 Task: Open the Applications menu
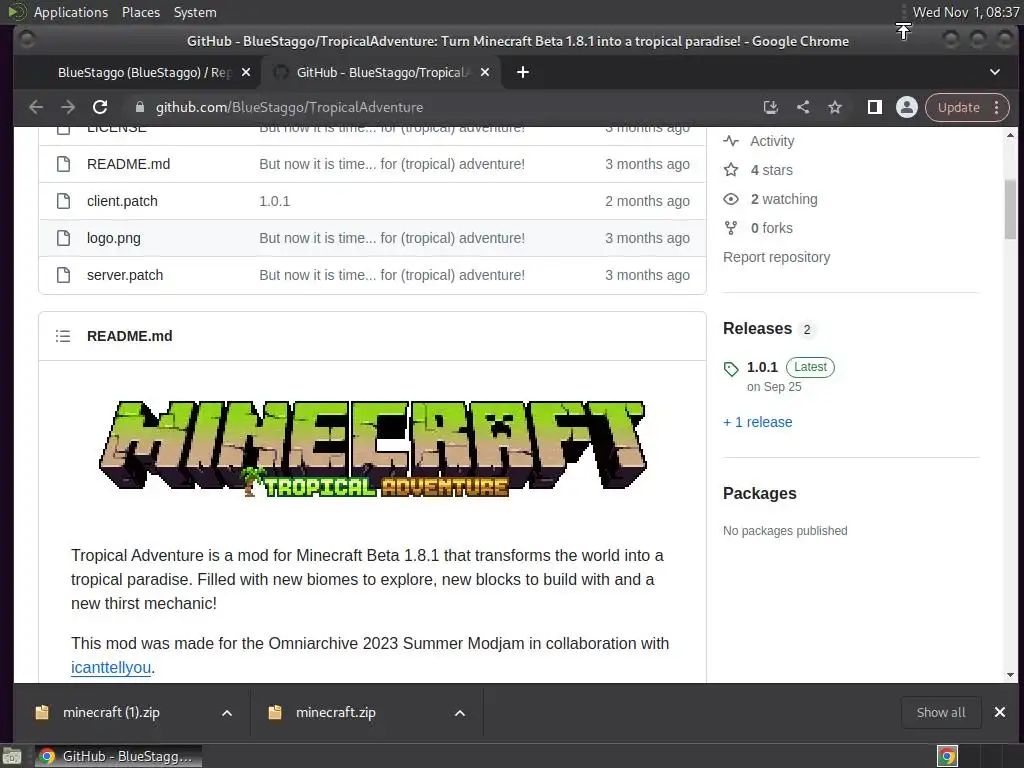click(71, 12)
